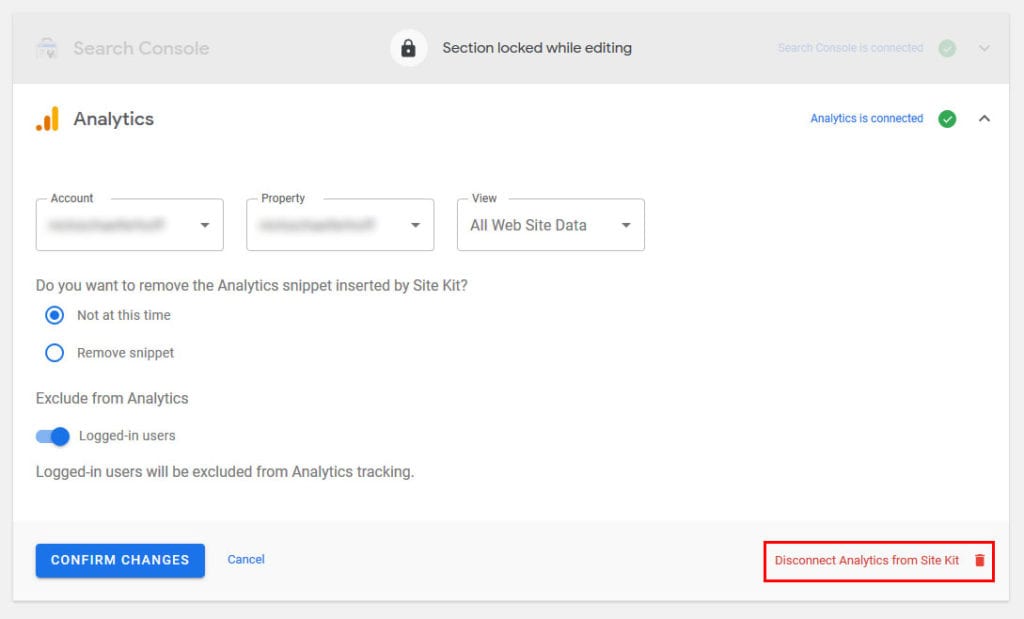Click Disconnect Analytics from Site Kit

[x=869, y=560]
